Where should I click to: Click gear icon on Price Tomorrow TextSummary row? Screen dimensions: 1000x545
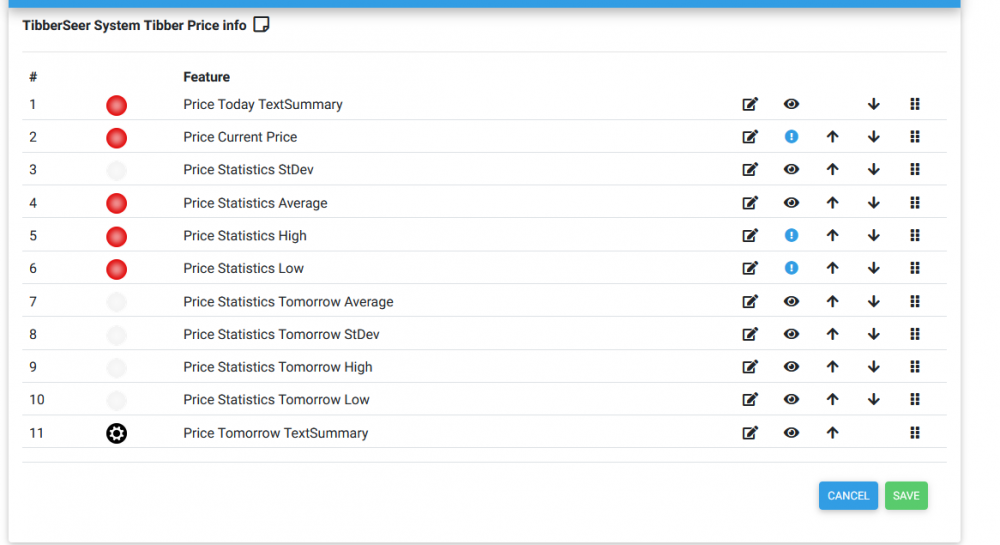point(117,433)
